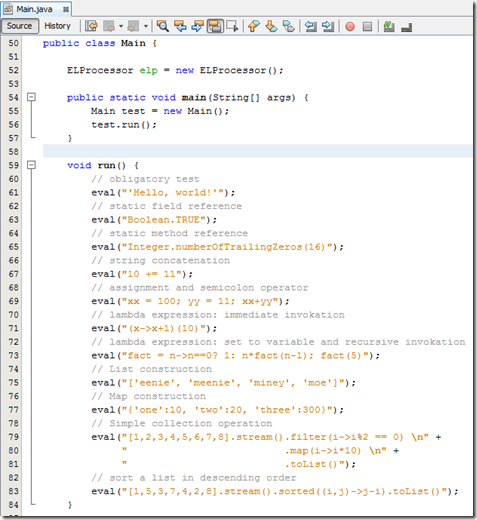Toggle Rectangular Selection mode icon
Viewport: 477px width, 520px height.
click(x=232, y=26)
